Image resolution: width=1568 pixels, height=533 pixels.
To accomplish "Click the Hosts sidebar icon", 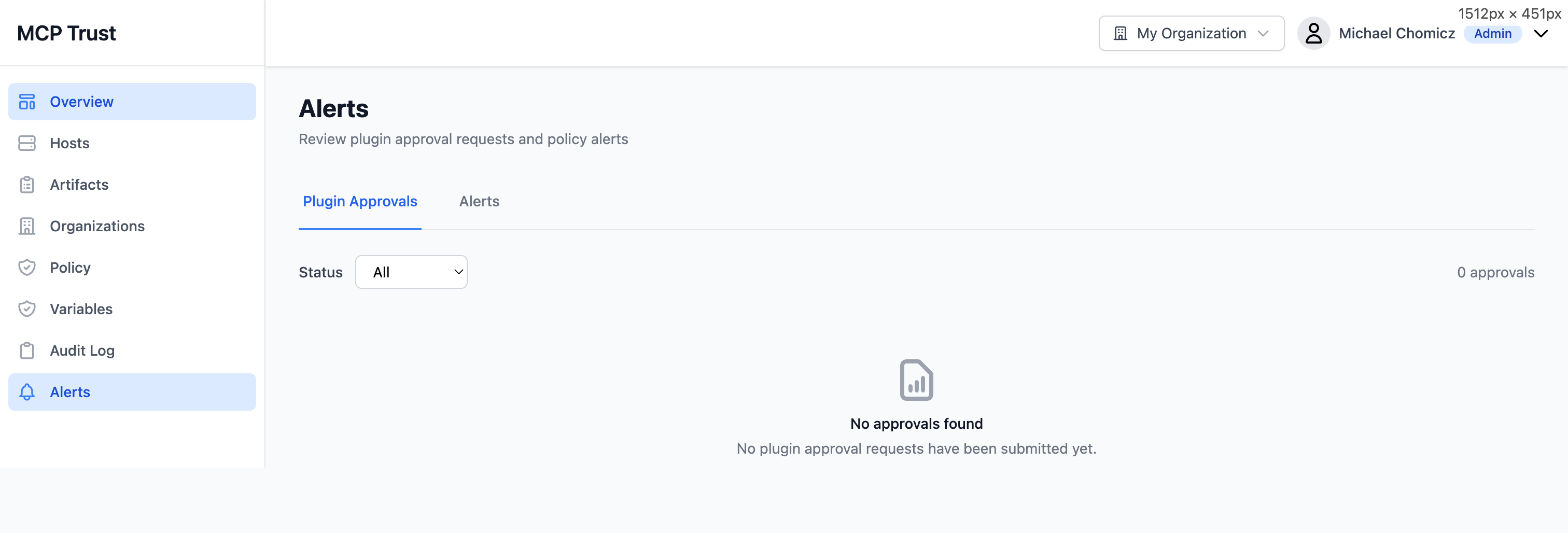I will pyautogui.click(x=27, y=143).
